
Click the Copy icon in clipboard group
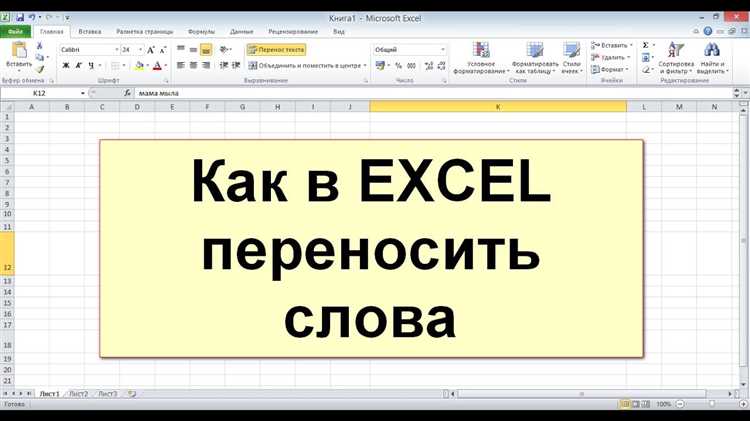(x=40, y=57)
